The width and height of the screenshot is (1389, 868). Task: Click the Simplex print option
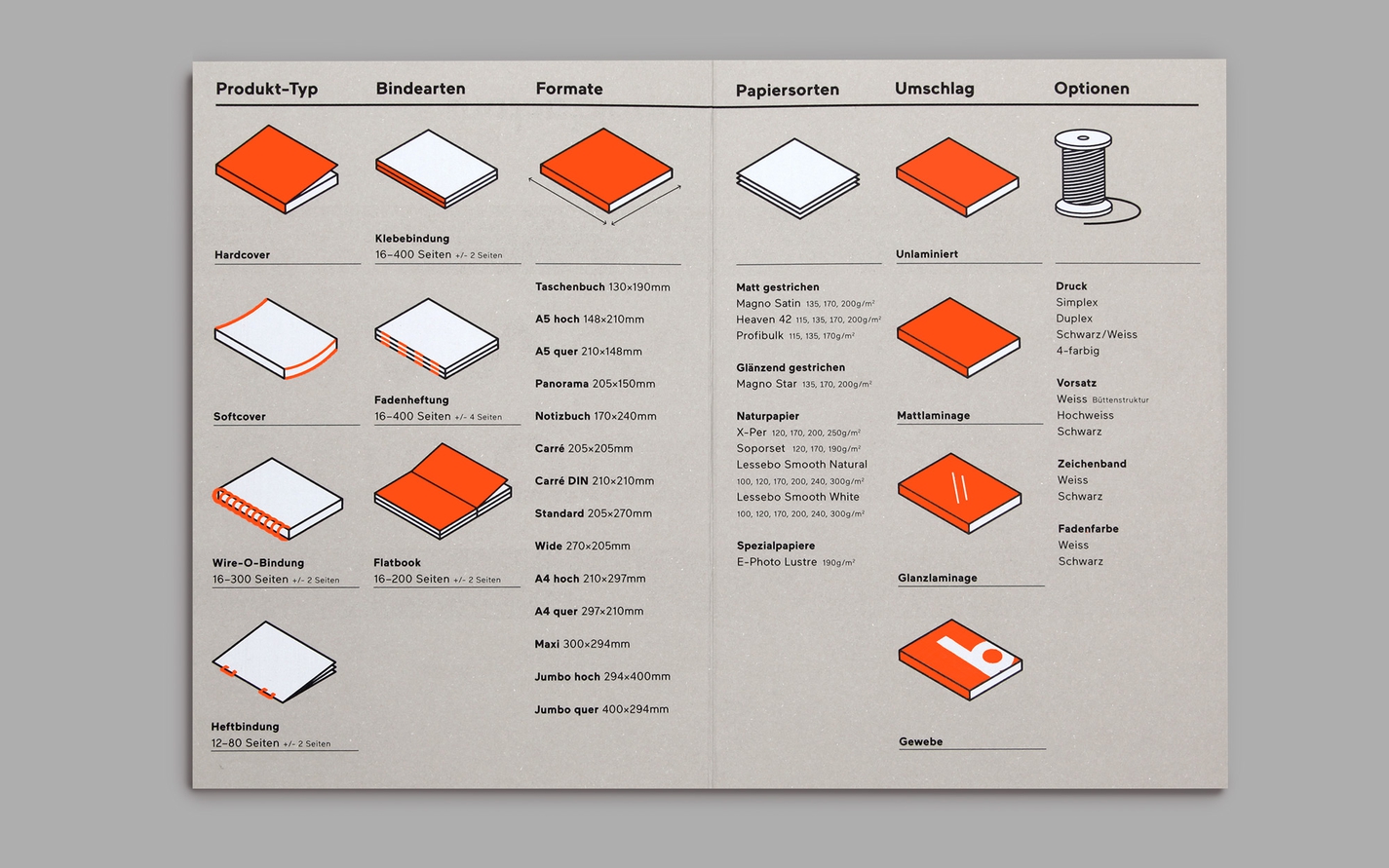1076,303
